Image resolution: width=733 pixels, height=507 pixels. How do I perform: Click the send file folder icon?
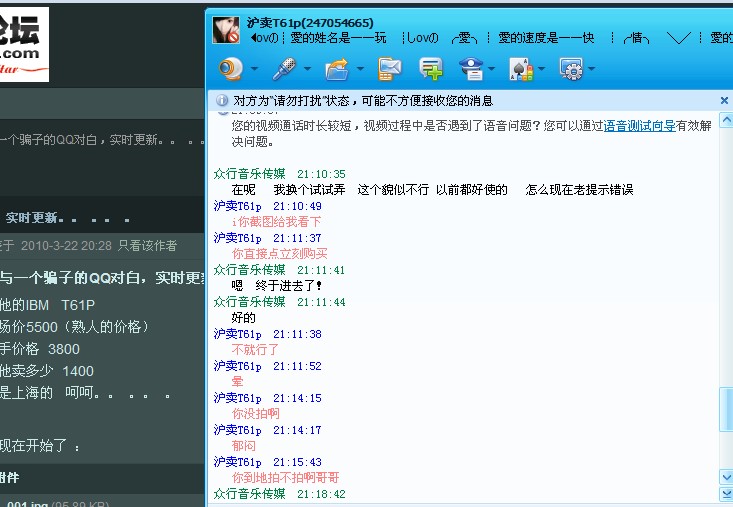[x=338, y=69]
